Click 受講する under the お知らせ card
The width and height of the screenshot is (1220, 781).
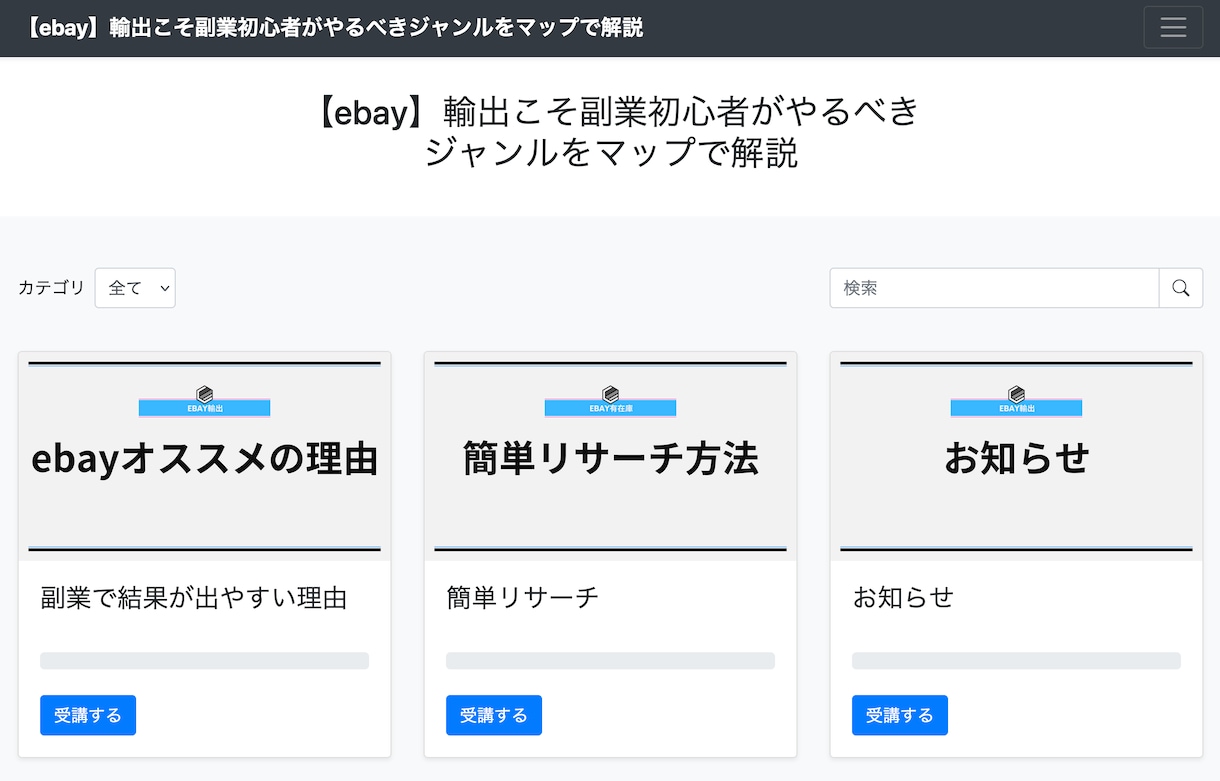(900, 715)
